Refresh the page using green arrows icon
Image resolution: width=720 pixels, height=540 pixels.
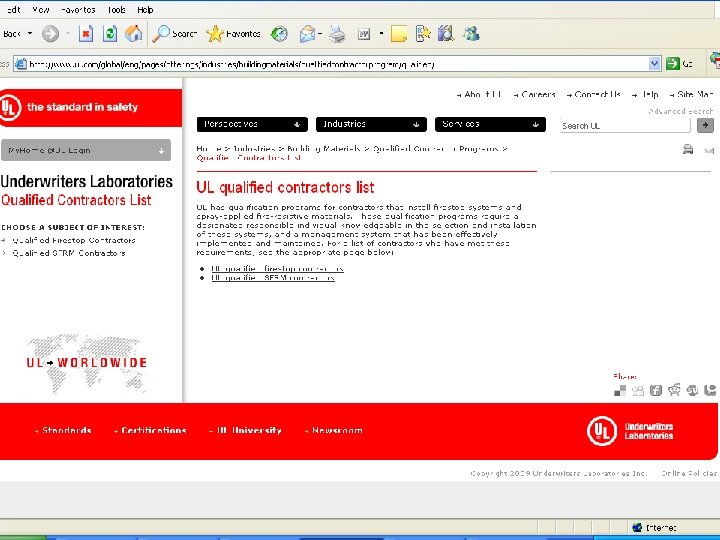(x=110, y=34)
